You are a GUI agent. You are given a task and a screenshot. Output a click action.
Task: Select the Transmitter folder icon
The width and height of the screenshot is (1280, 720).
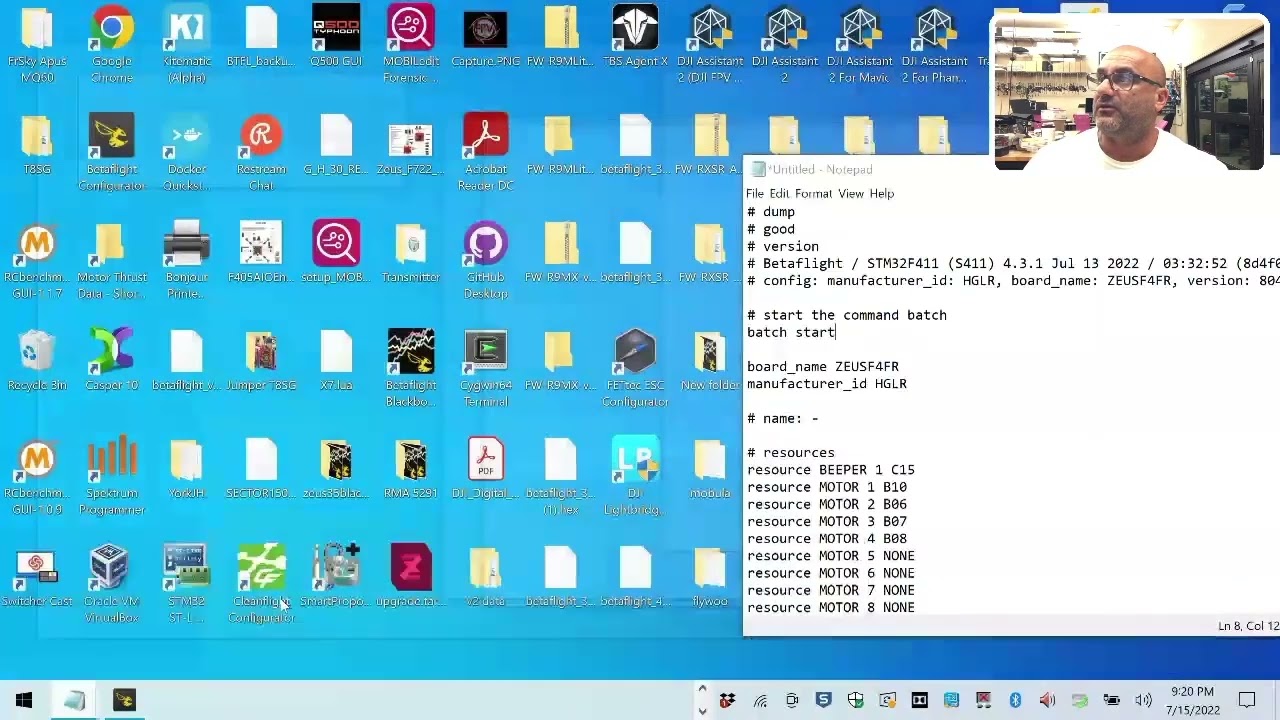411,252
